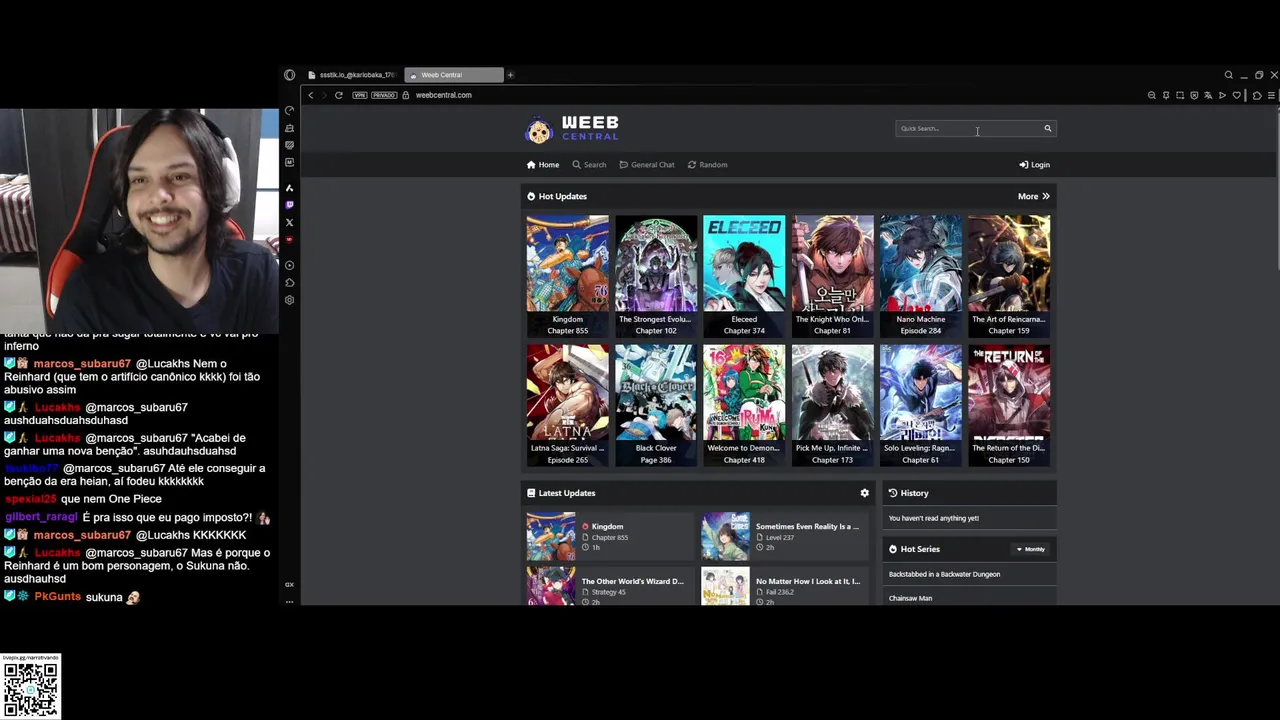Open the X icon in Opera sidebar
This screenshot has height=720, width=1280.
[x=290, y=222]
